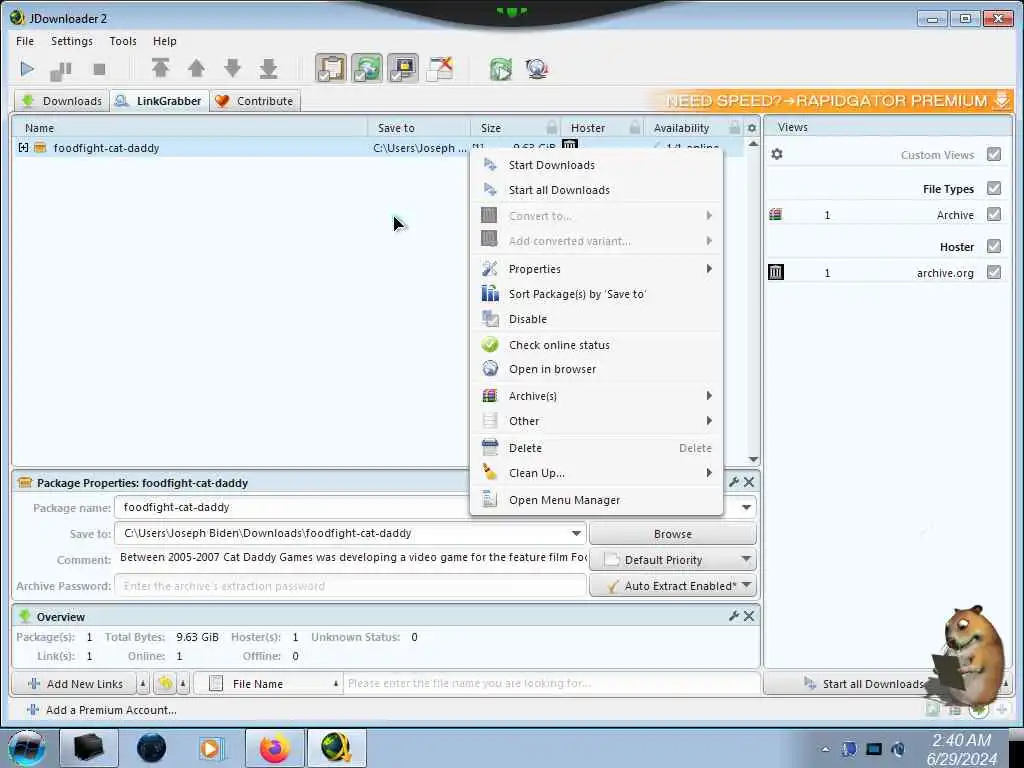Click the Views panel gear icon
This screenshot has width=1024, height=768.
coord(776,154)
